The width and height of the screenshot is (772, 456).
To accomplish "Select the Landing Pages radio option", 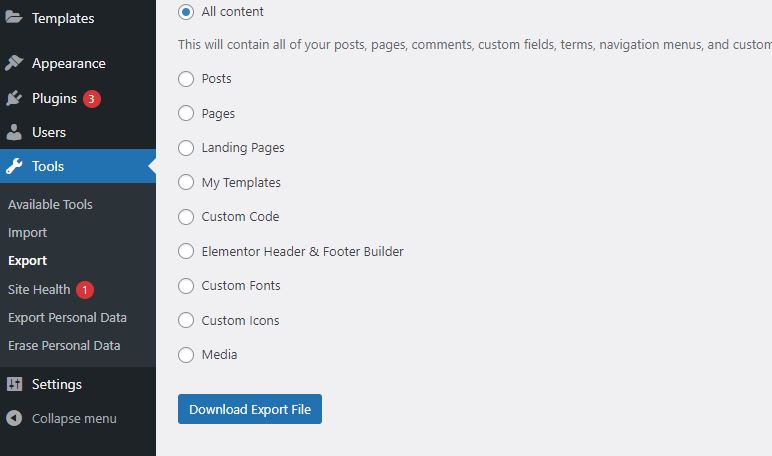I will (x=186, y=148).
